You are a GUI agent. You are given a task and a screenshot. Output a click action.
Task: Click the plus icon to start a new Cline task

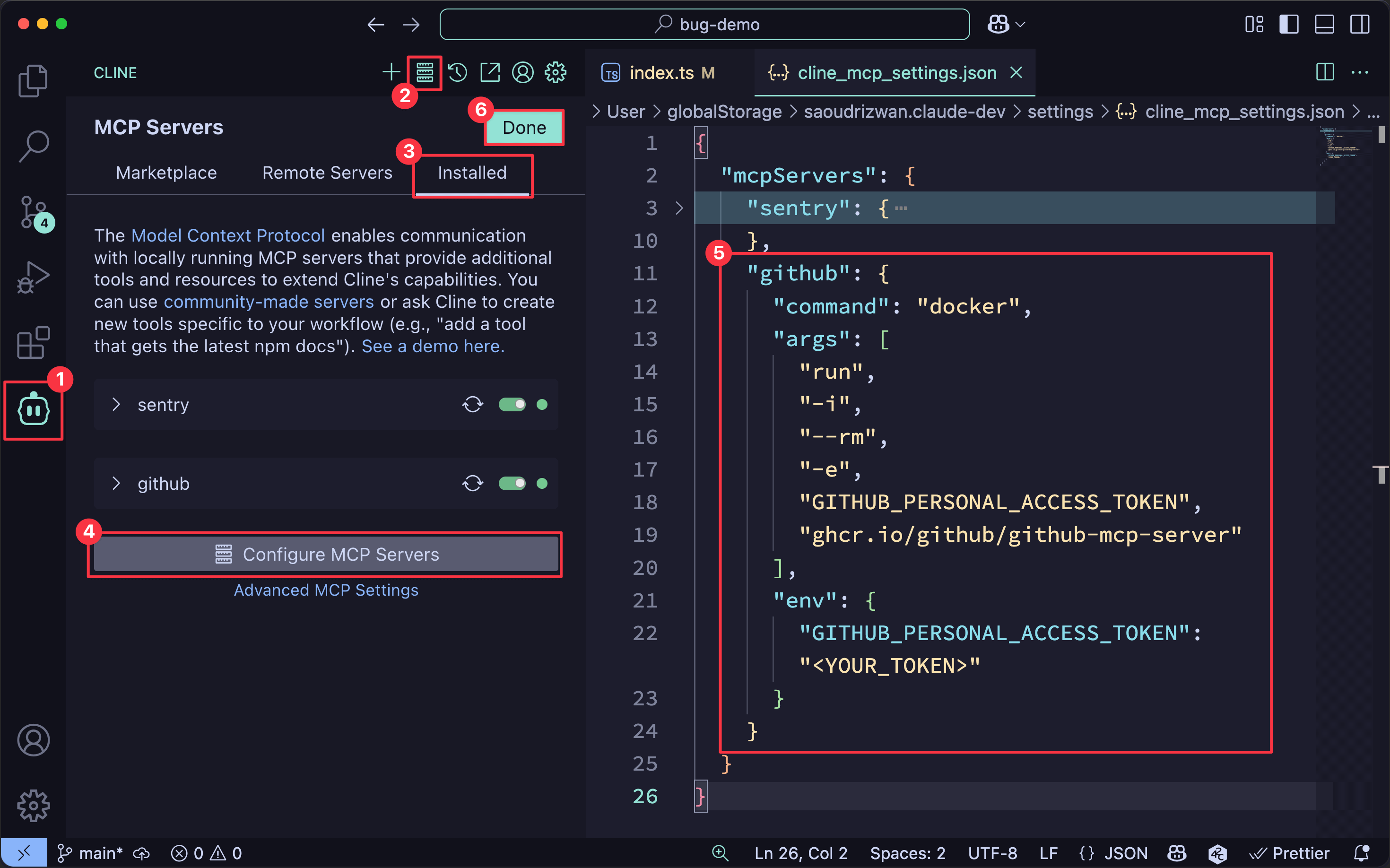click(x=391, y=72)
